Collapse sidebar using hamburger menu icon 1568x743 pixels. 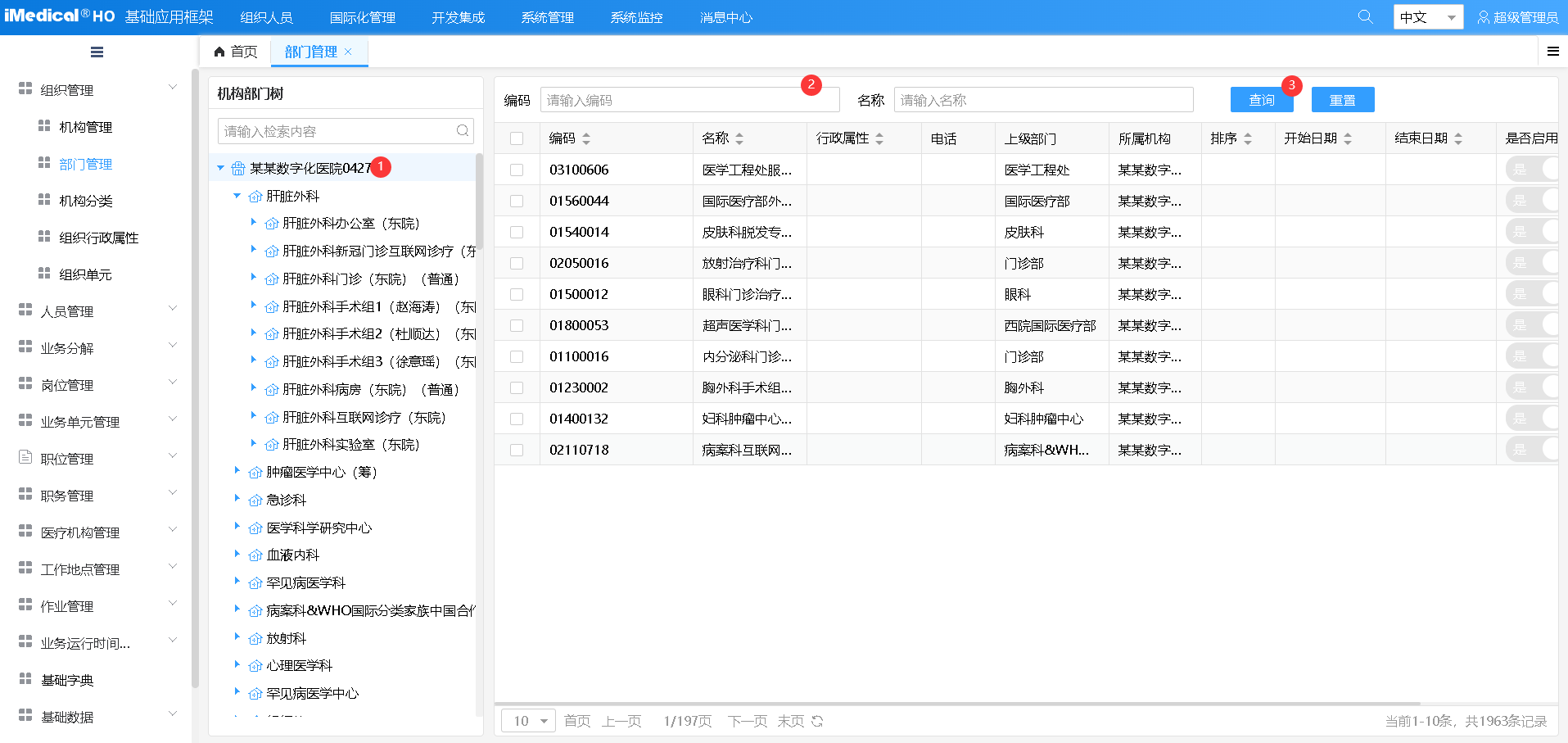click(97, 52)
